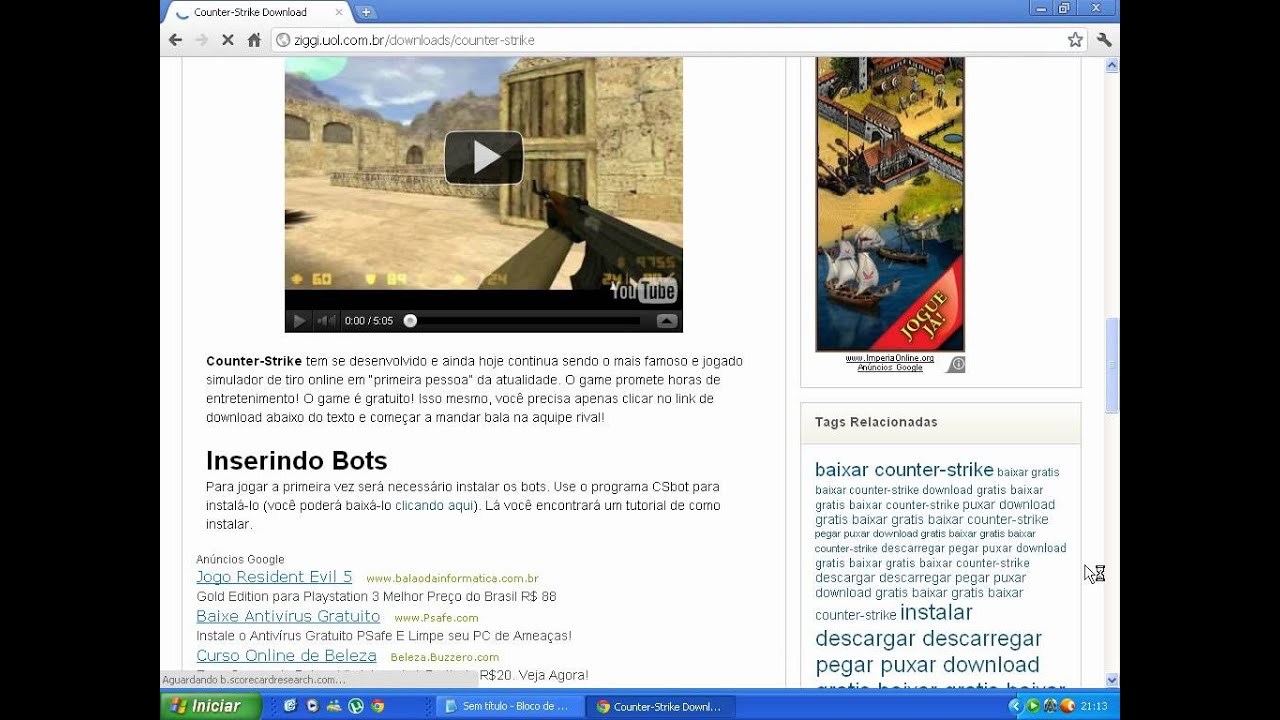Screen dimensions: 1280x720
Task: Open the www.ImperiaOnline.org link
Action: click(x=890, y=358)
